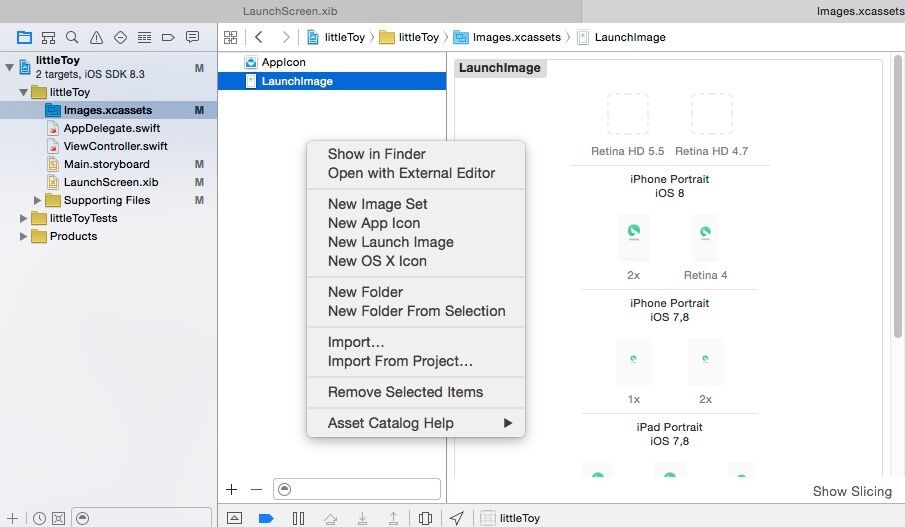Expand the Supporting Files folder
The image size is (905, 527).
(x=37, y=200)
